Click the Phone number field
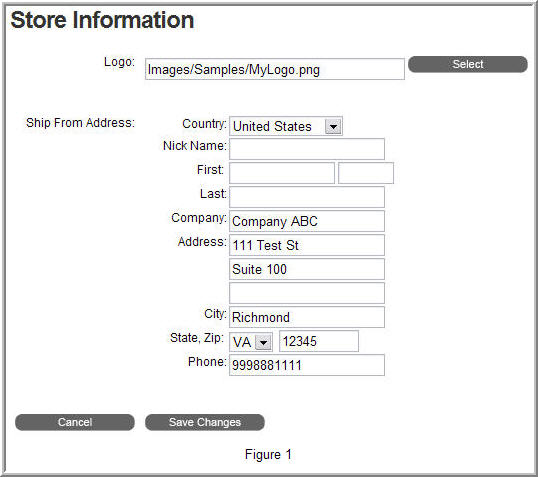 click(x=307, y=365)
